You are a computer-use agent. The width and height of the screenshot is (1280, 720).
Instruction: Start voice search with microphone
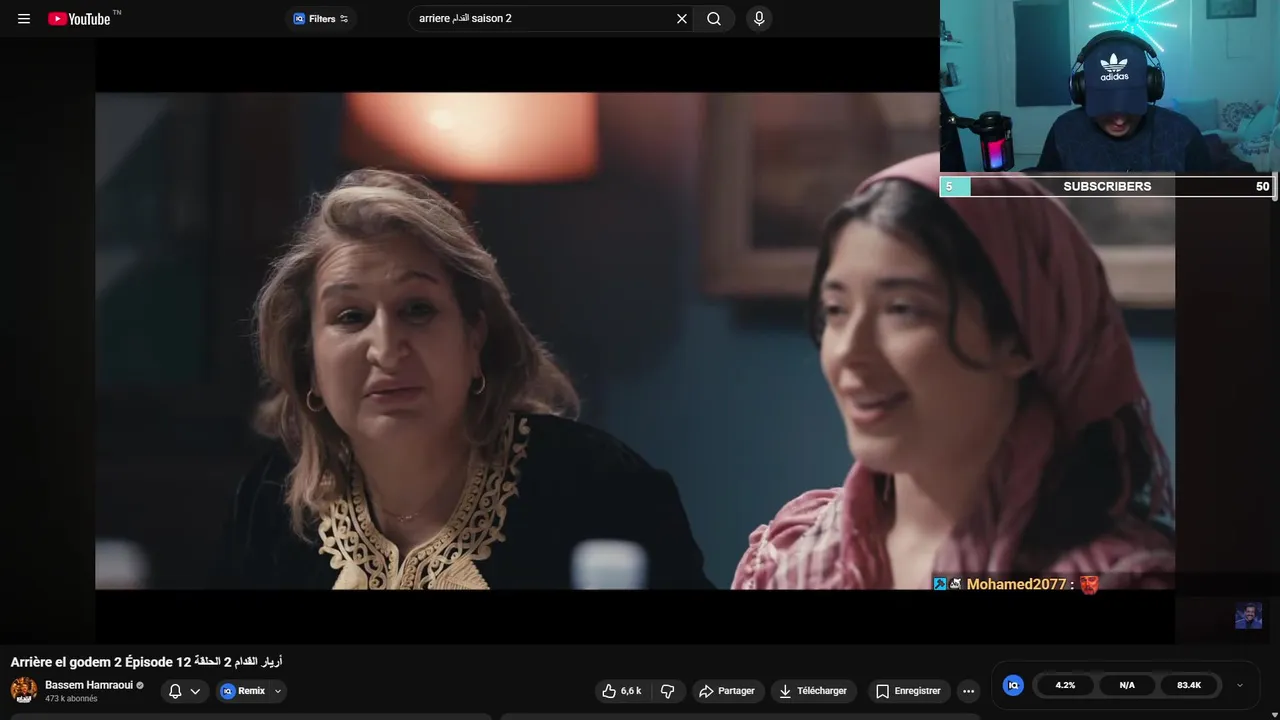click(759, 18)
